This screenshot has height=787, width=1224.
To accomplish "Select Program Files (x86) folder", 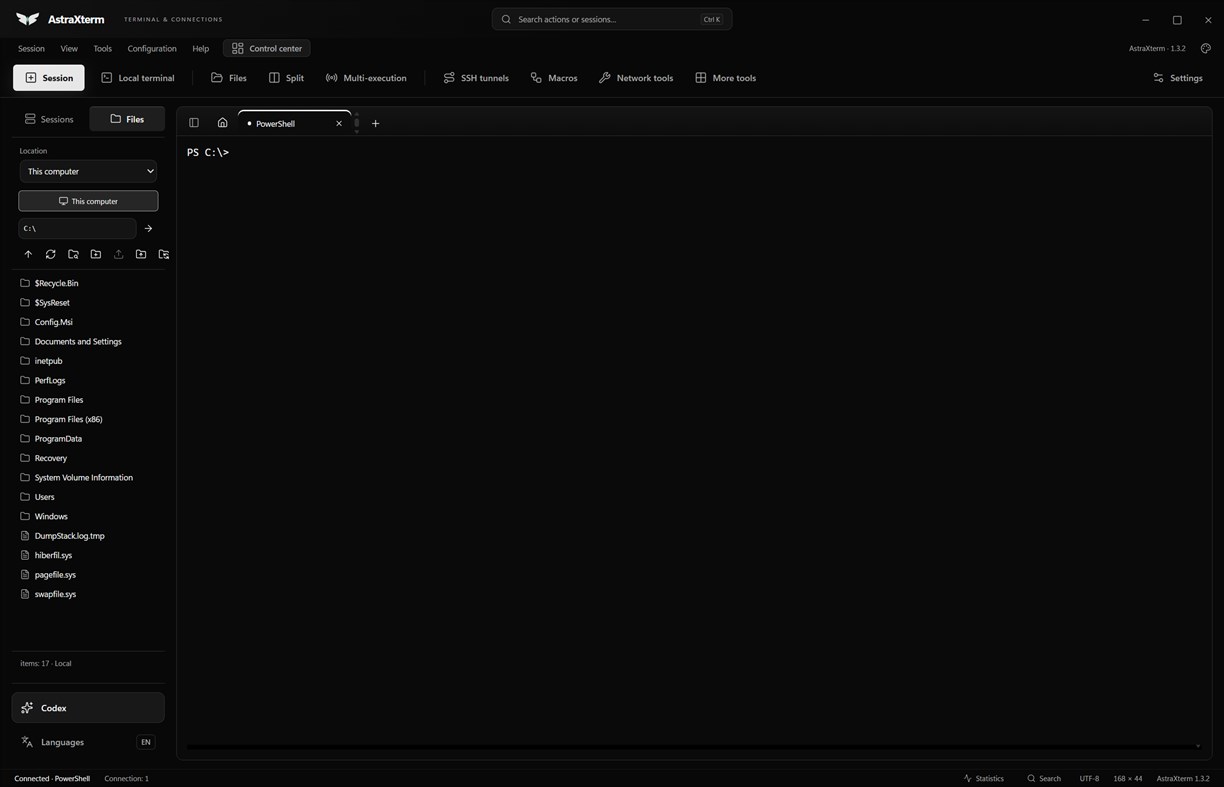I will click(88, 419).
